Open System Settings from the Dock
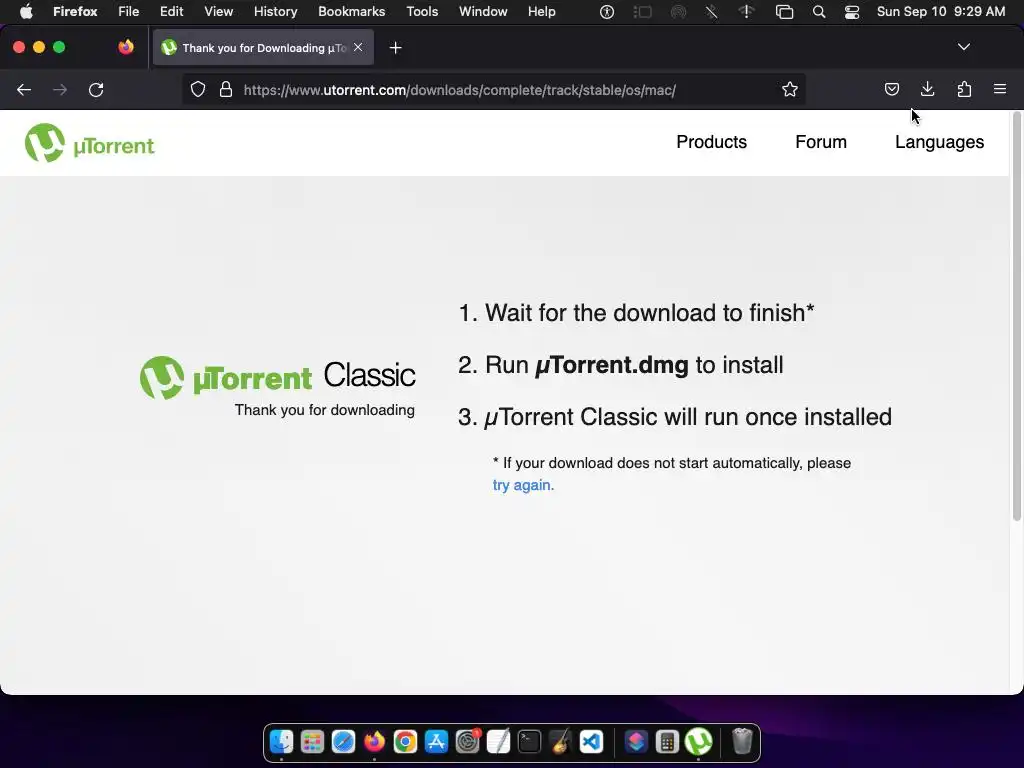 pos(468,741)
